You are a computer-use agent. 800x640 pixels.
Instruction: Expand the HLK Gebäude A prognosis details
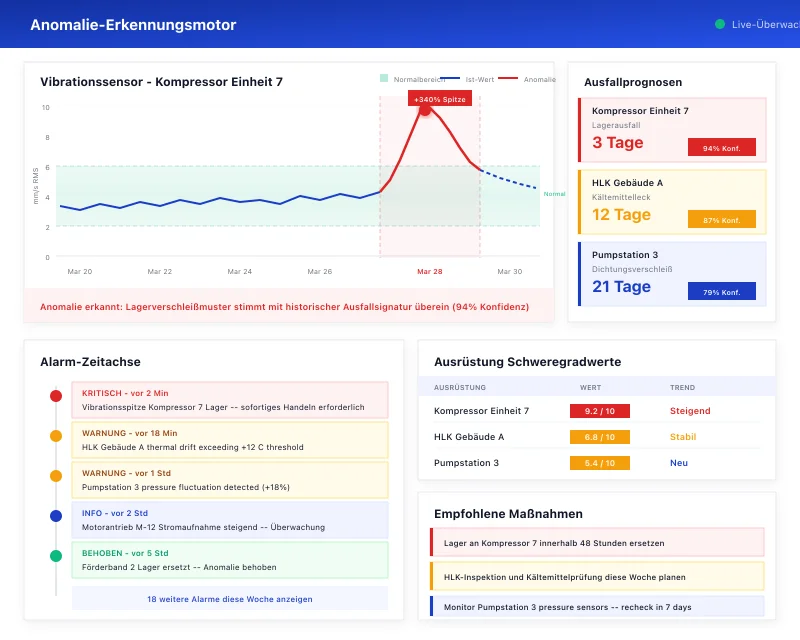[672, 202]
